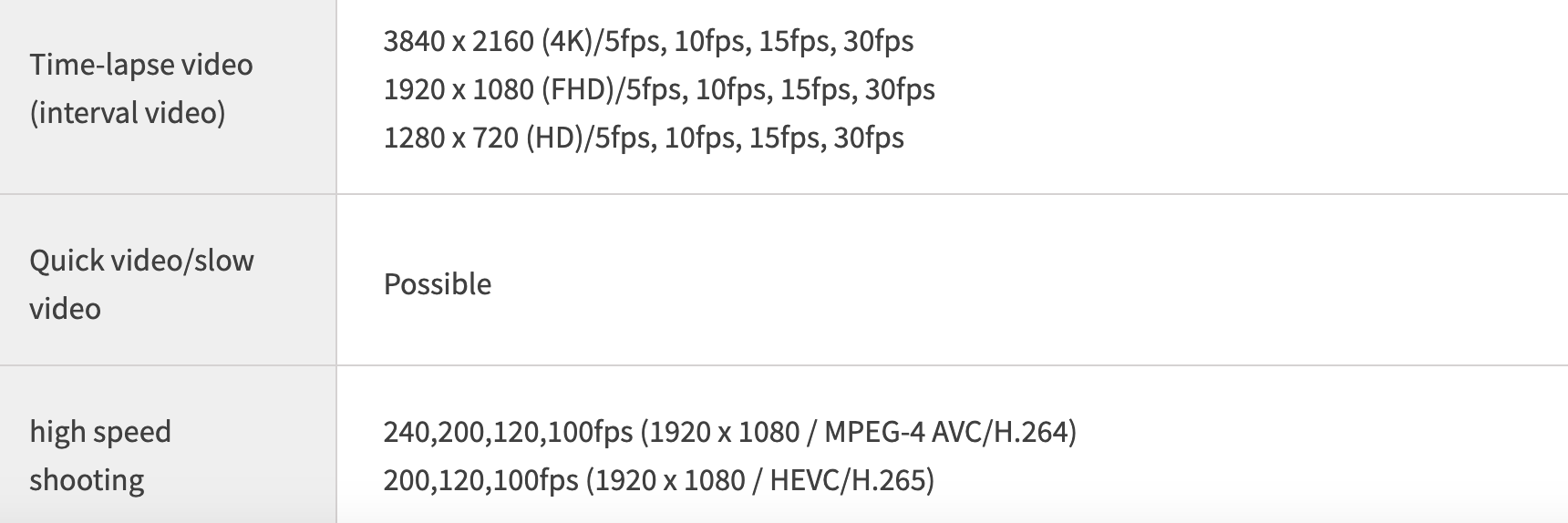Click the word "shooting" in the label
The image size is (1568, 523).
(87, 480)
